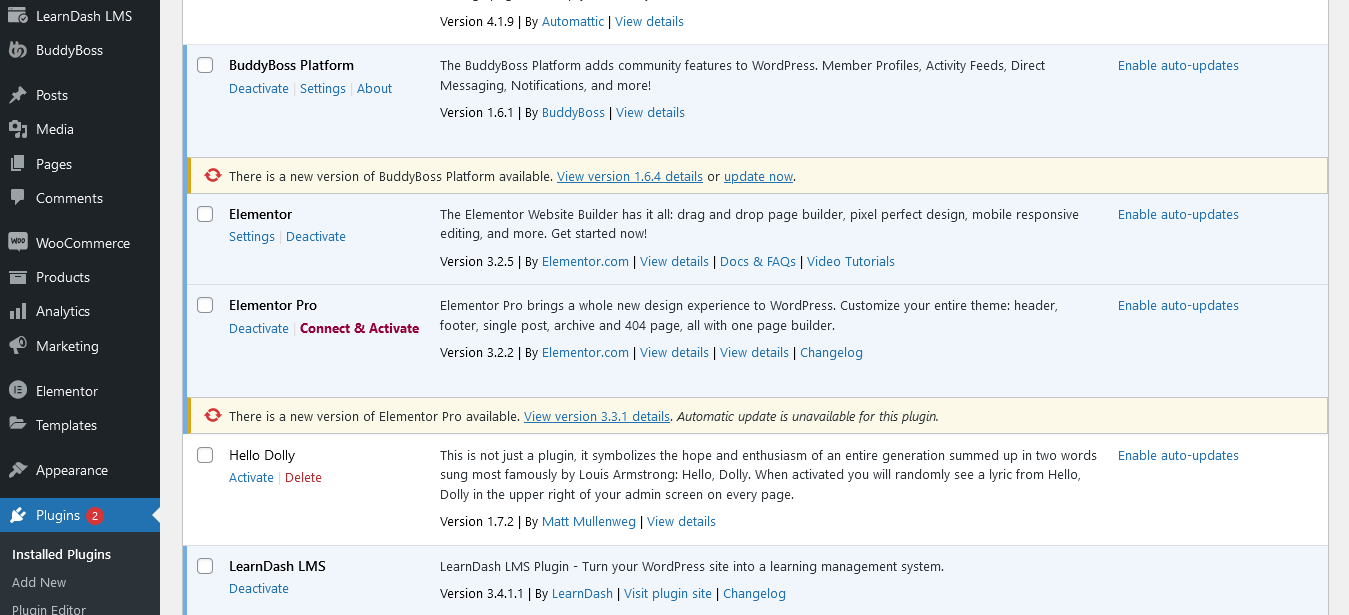
Task: Enable auto-updates for Hello Dolly
Action: pyautogui.click(x=1178, y=455)
